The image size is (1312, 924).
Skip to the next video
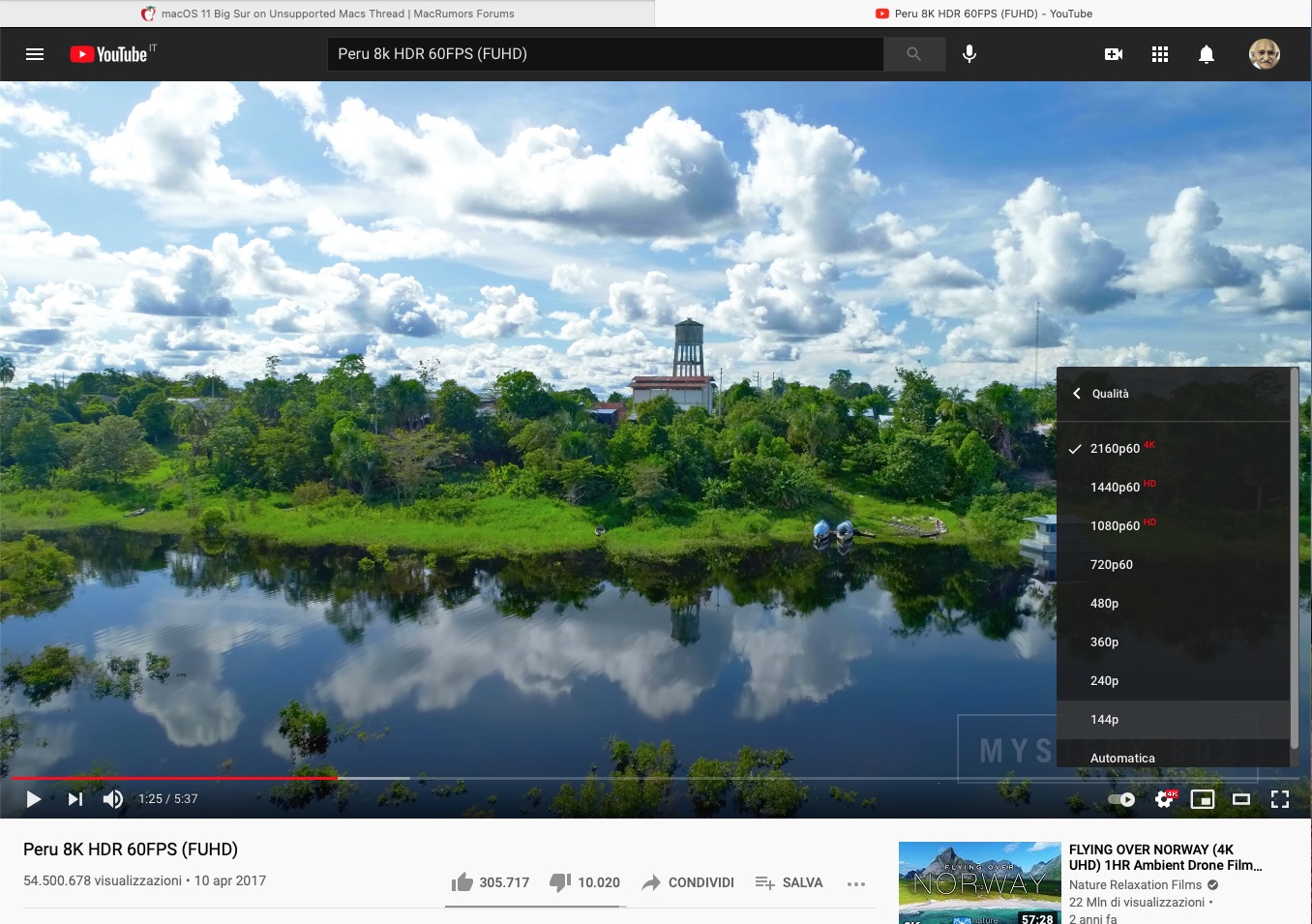(x=75, y=799)
